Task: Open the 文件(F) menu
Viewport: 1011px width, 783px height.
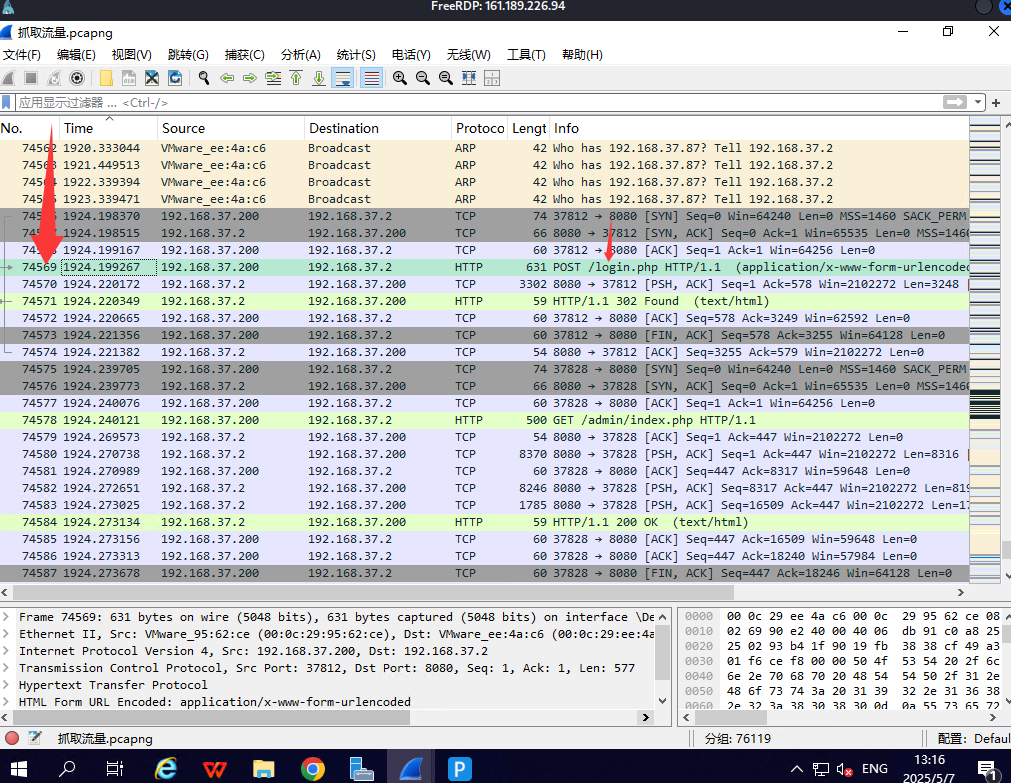Action: pyautogui.click(x=22, y=55)
